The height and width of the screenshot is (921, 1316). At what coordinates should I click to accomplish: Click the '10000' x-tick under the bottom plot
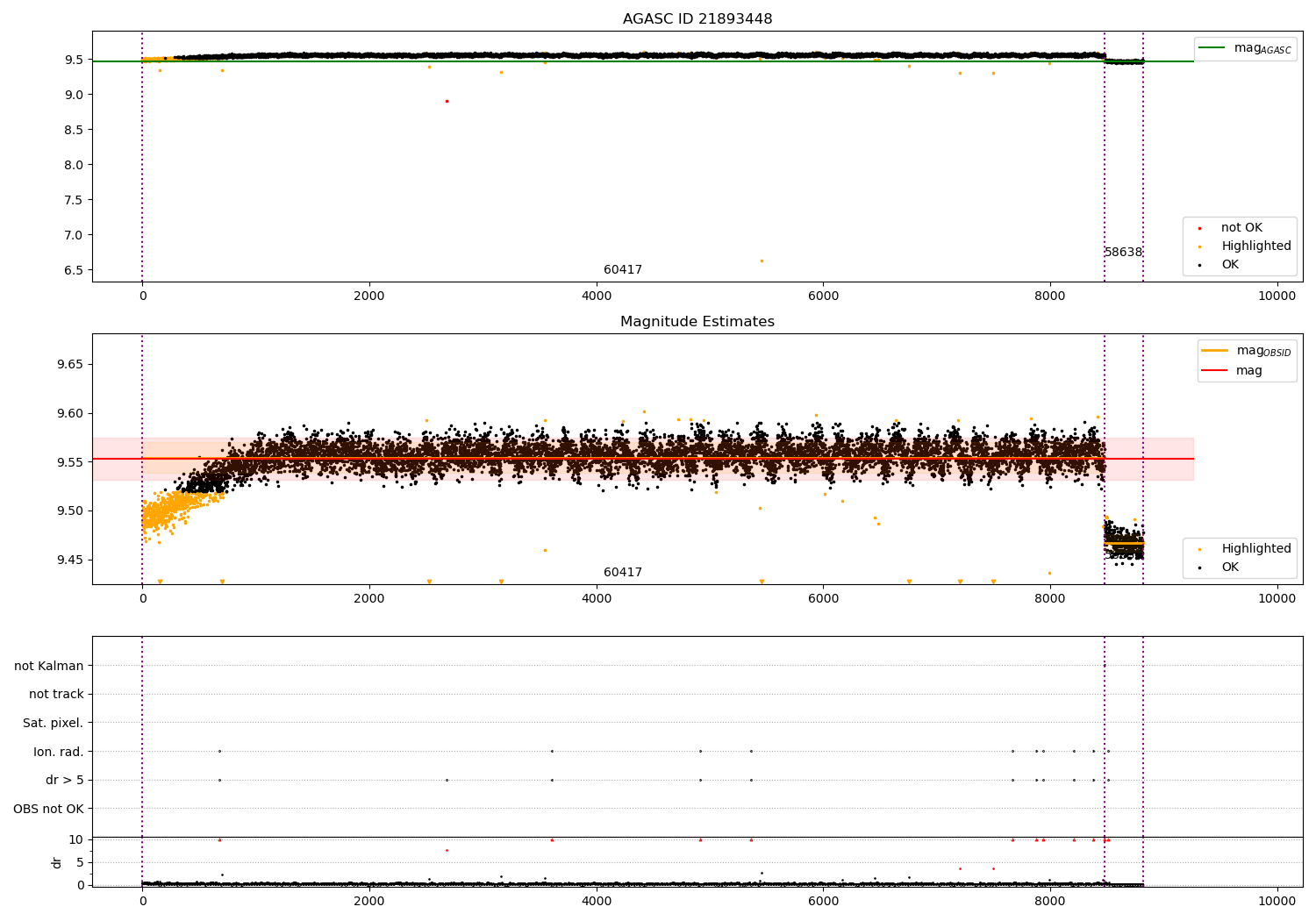(x=1277, y=901)
